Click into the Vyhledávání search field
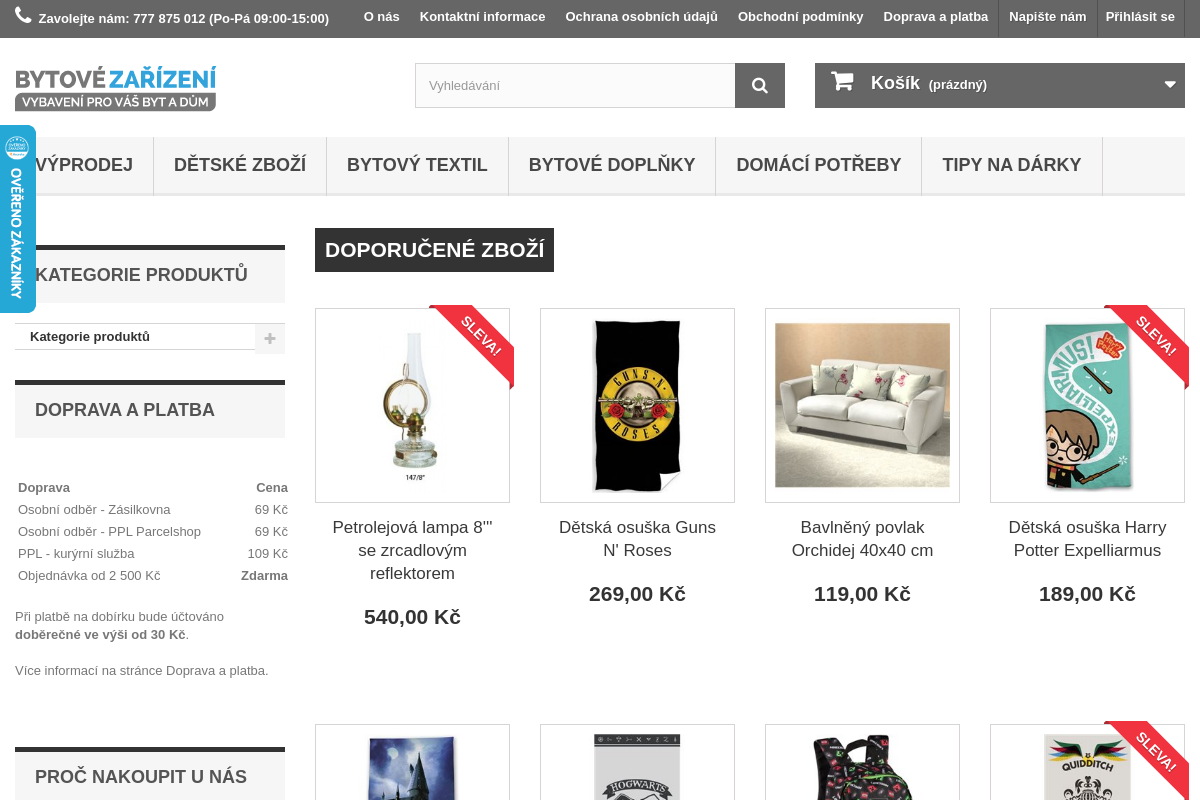 click(x=575, y=85)
